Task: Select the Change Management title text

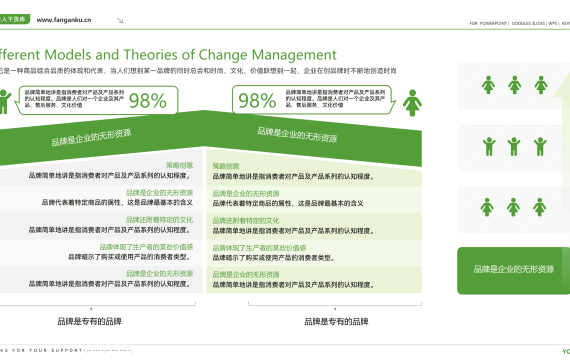Action: [x=167, y=55]
